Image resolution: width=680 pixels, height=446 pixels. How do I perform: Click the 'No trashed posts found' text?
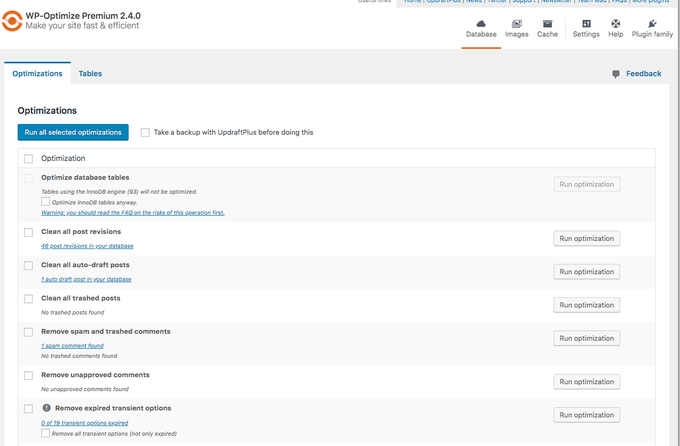[x=72, y=312]
